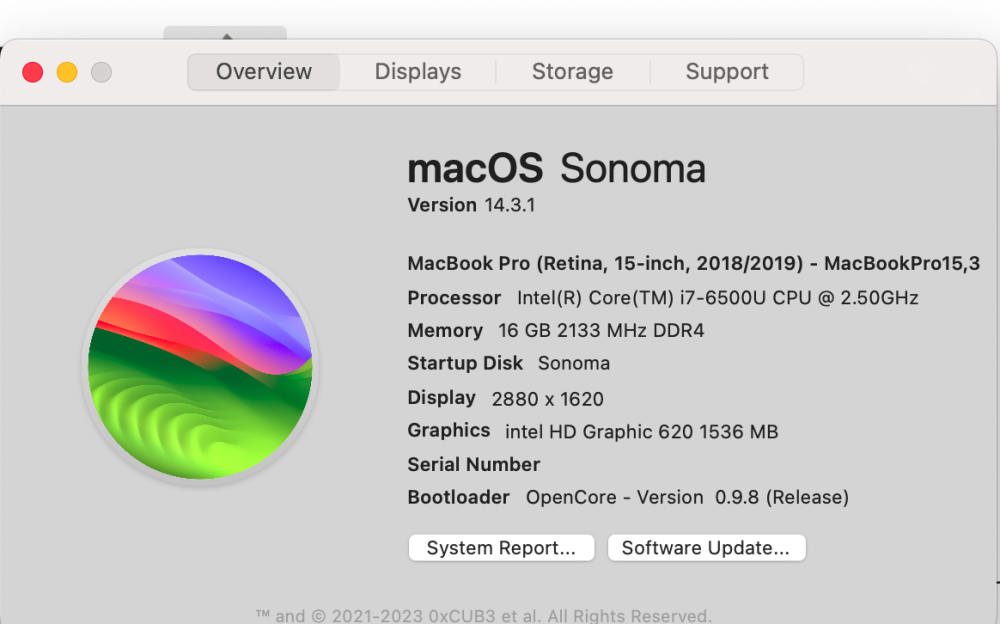The height and width of the screenshot is (624, 1000).
Task: Click the Startup Disk value Sonoma
Action: pos(574,363)
